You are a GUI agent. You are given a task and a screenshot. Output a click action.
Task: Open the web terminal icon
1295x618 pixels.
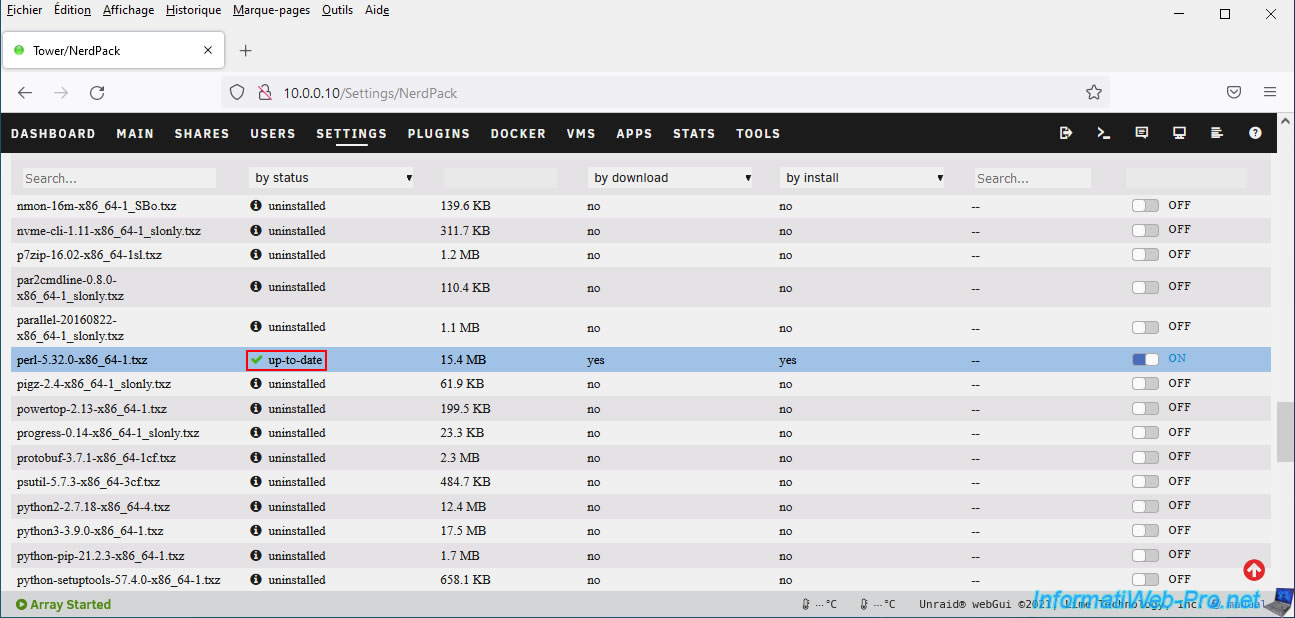point(1103,133)
